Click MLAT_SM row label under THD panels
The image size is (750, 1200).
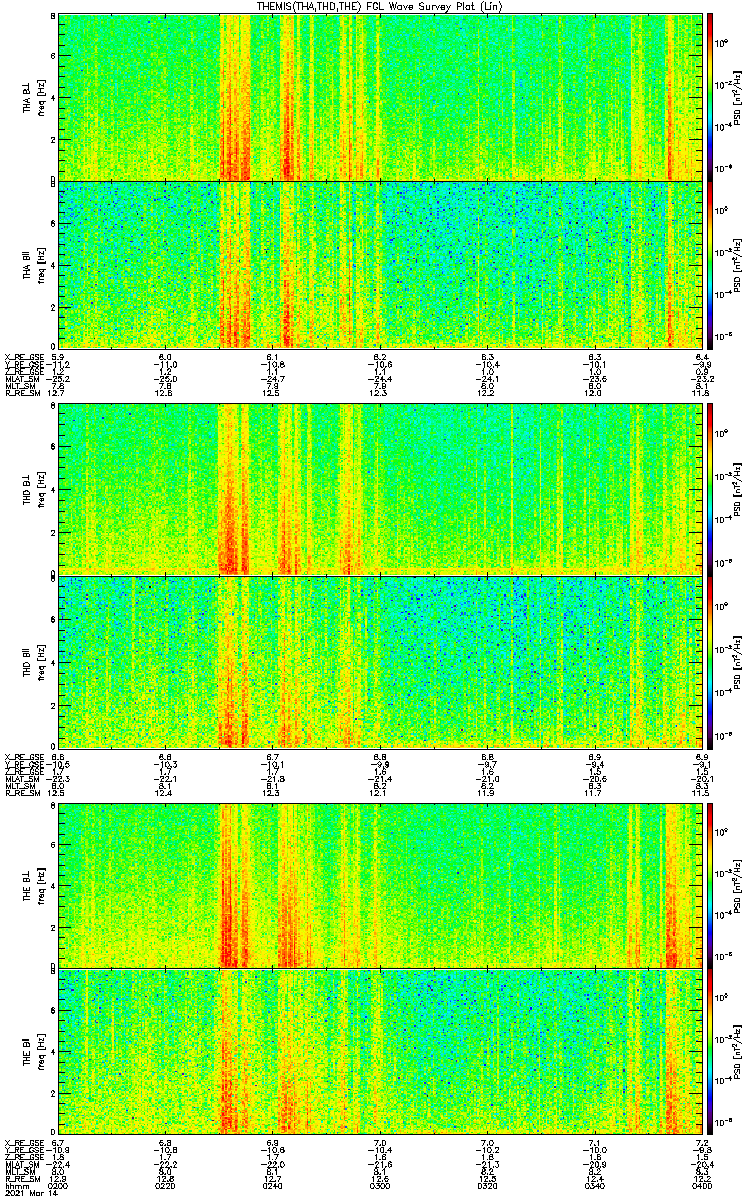pos(23,777)
